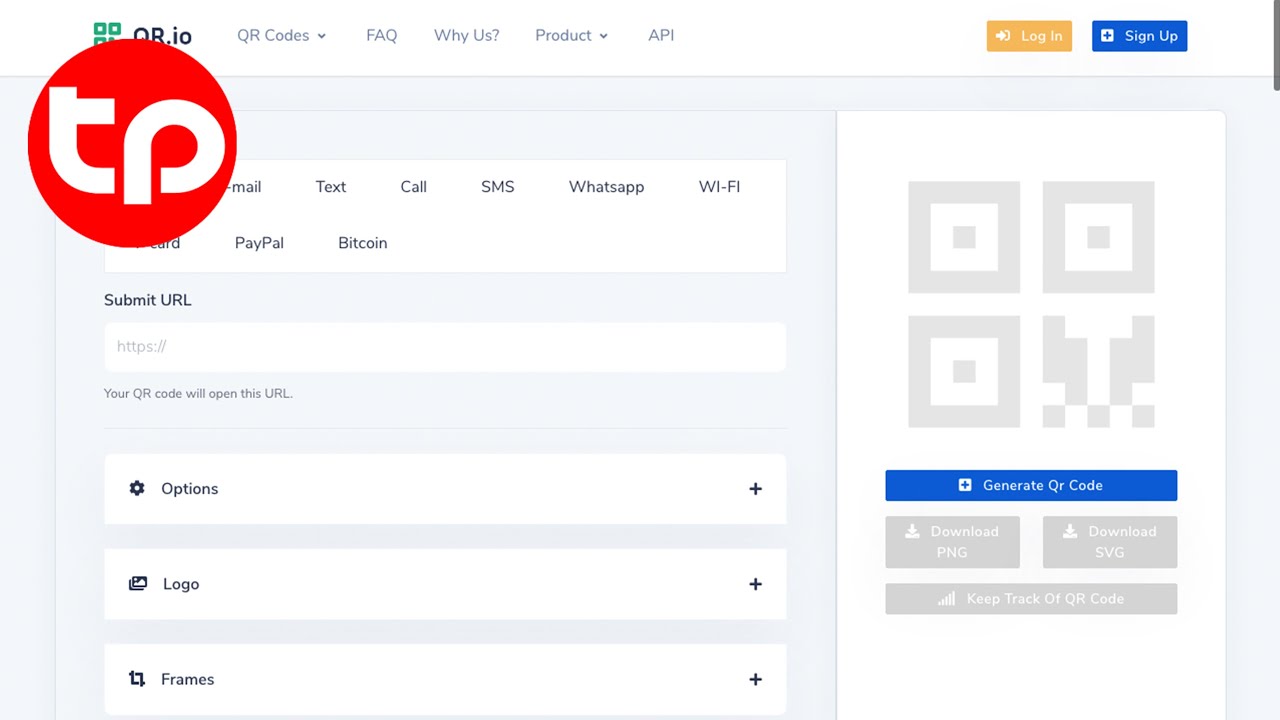Open the QR Codes dropdown menu
The image size is (1280, 720).
pyautogui.click(x=281, y=35)
